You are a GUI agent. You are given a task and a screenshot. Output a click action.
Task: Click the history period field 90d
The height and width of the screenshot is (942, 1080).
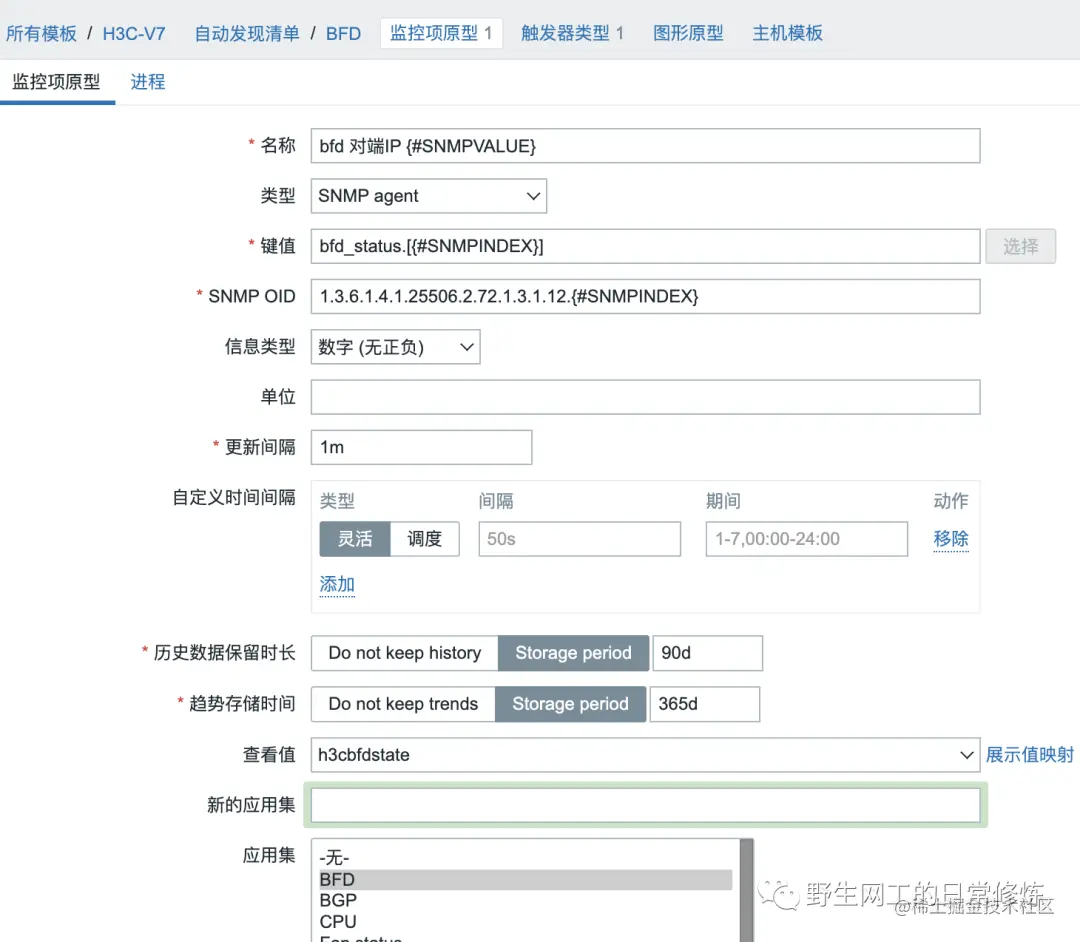pyautogui.click(x=707, y=653)
